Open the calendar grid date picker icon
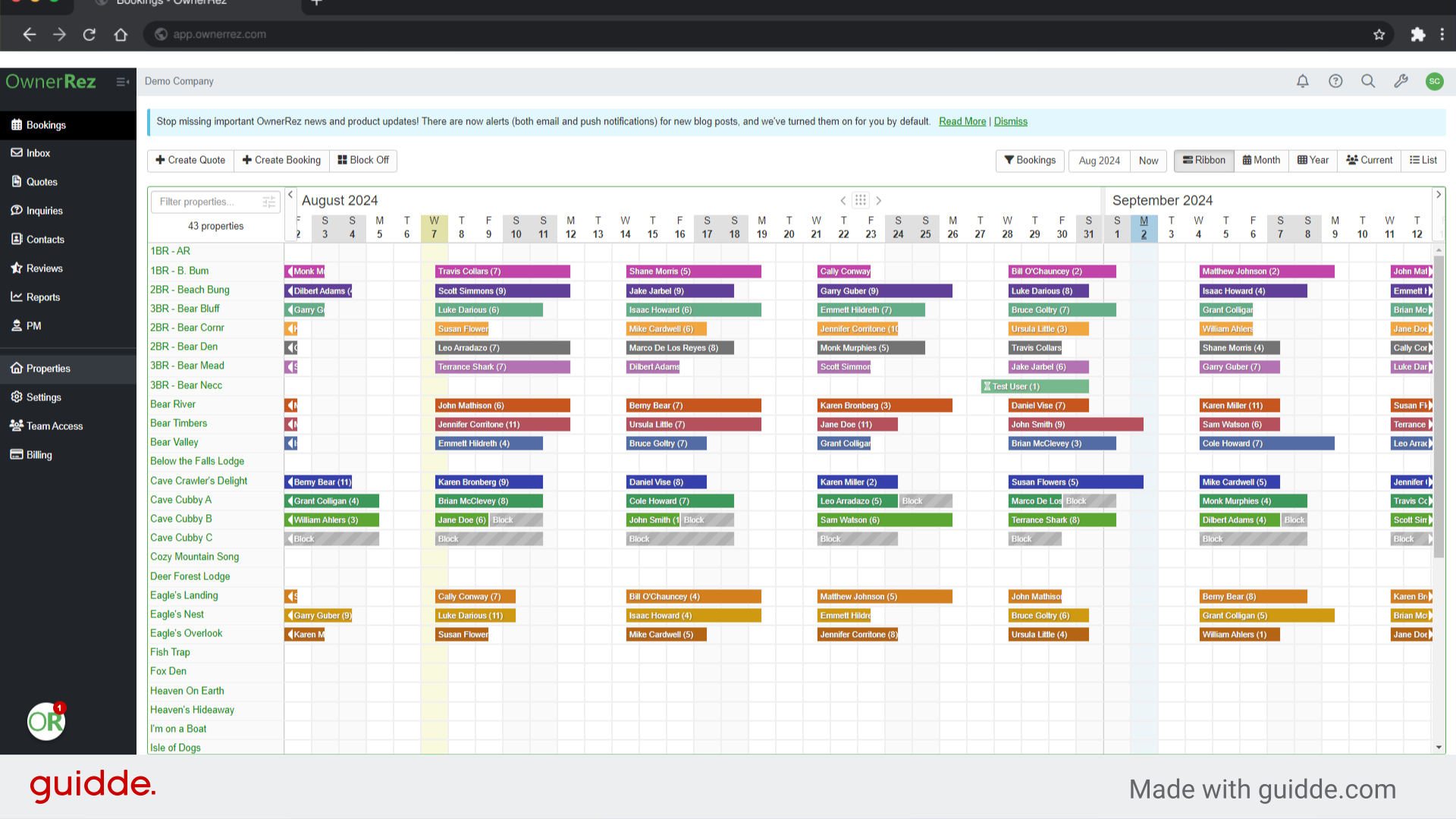This screenshot has width=1456, height=819. [x=860, y=200]
